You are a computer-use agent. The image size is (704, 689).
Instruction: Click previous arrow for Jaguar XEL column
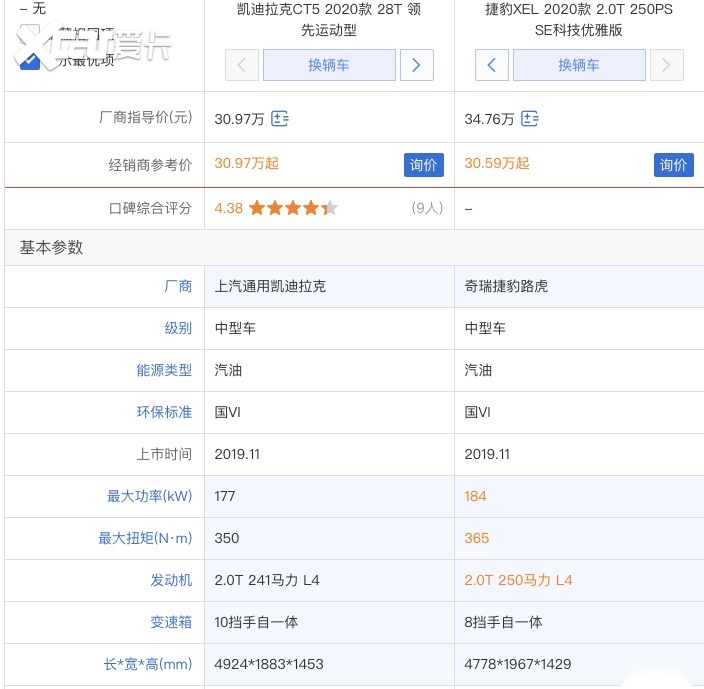click(492, 65)
